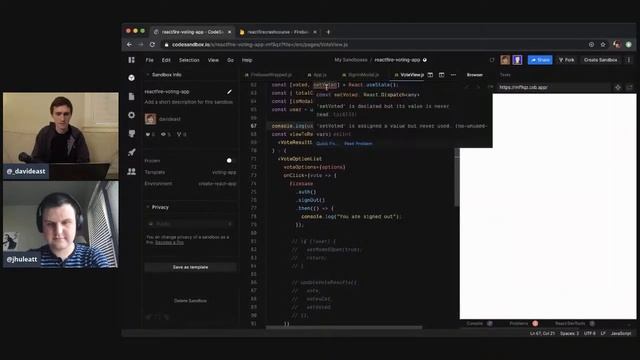Image resolution: width=640 pixels, height=360 pixels.
Task: Click preview refresh icon left of preview URL
Action: pos(490,87)
